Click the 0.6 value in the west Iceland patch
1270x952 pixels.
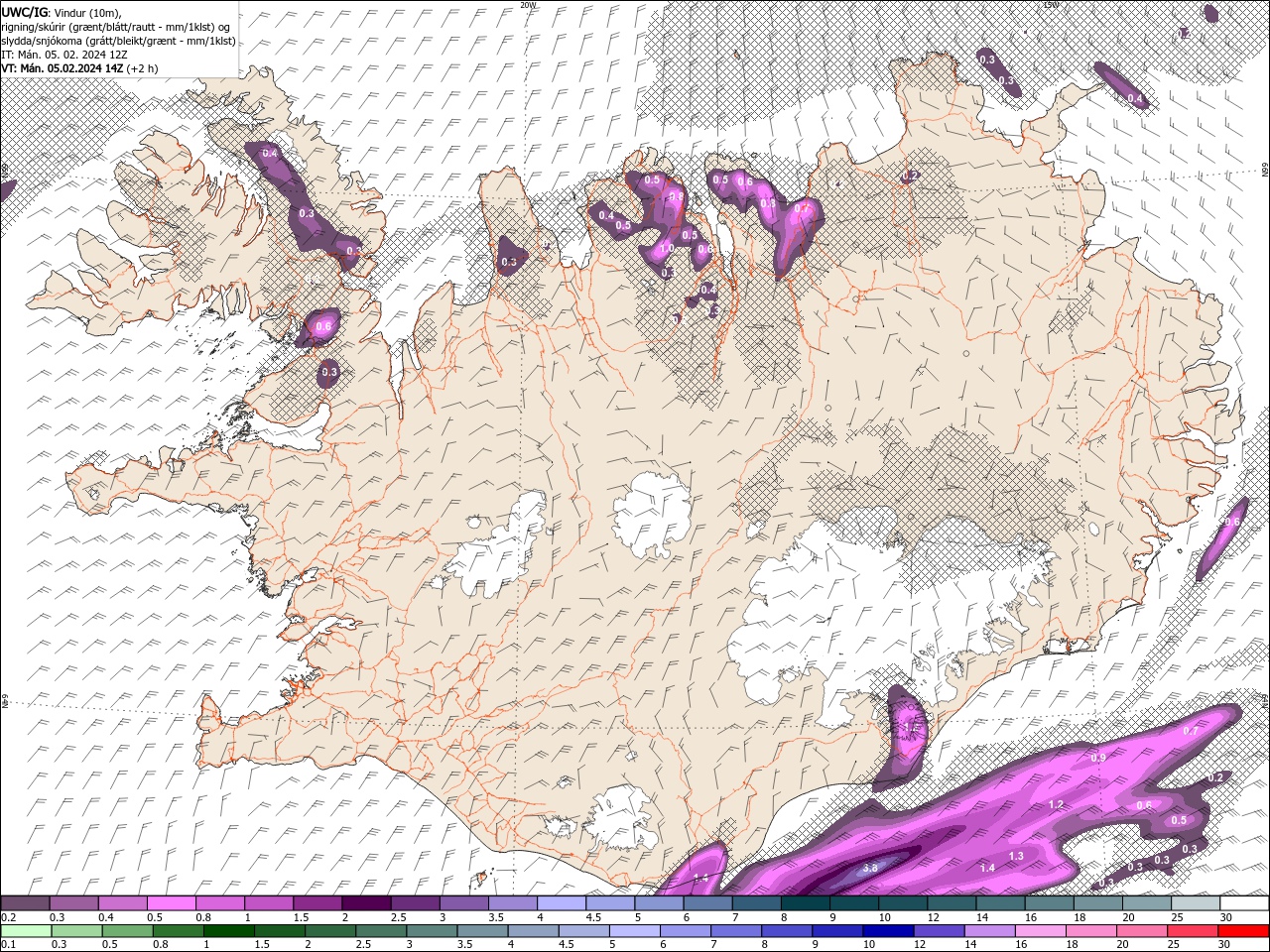tap(322, 326)
